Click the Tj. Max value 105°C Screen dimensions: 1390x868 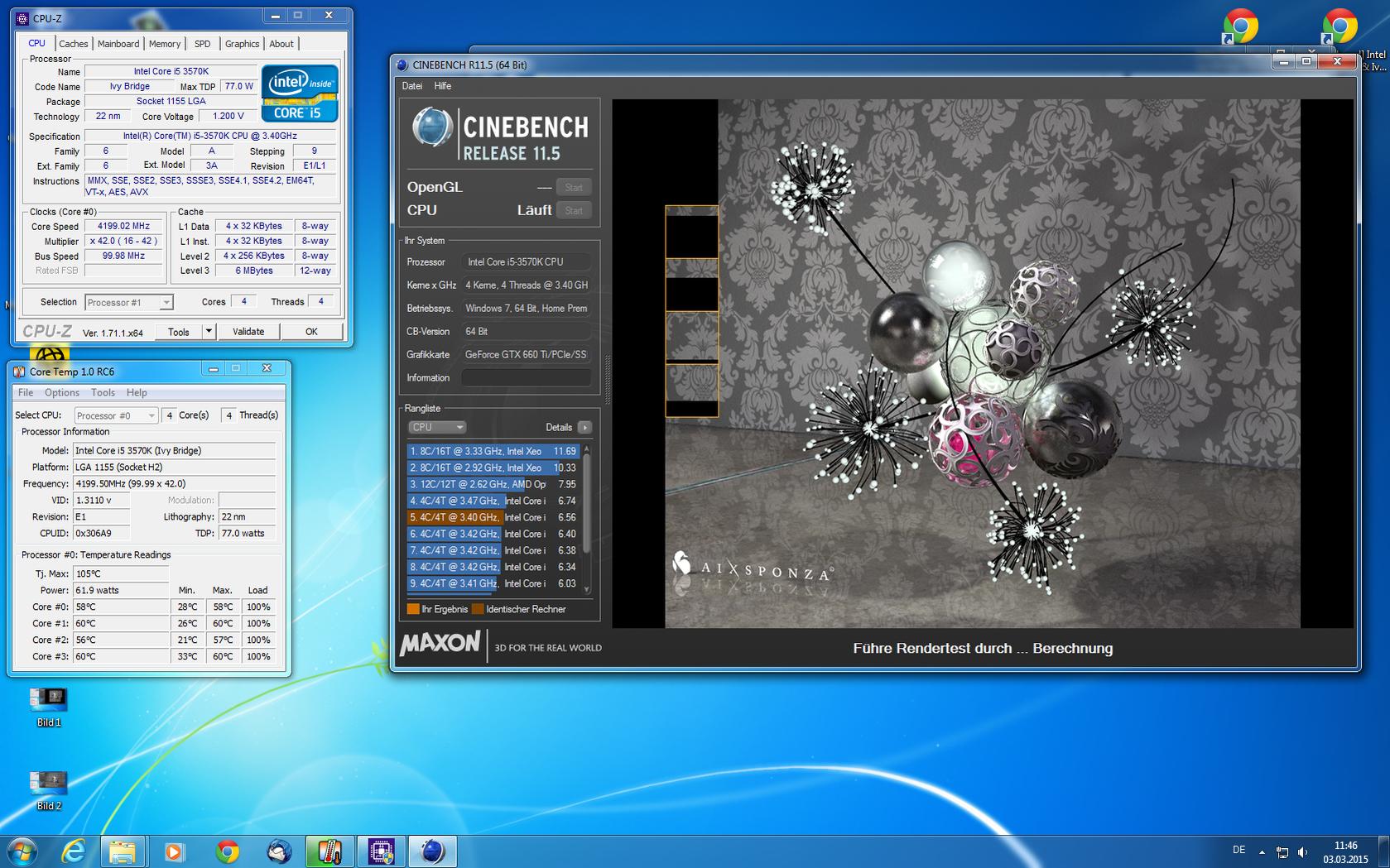click(x=121, y=573)
